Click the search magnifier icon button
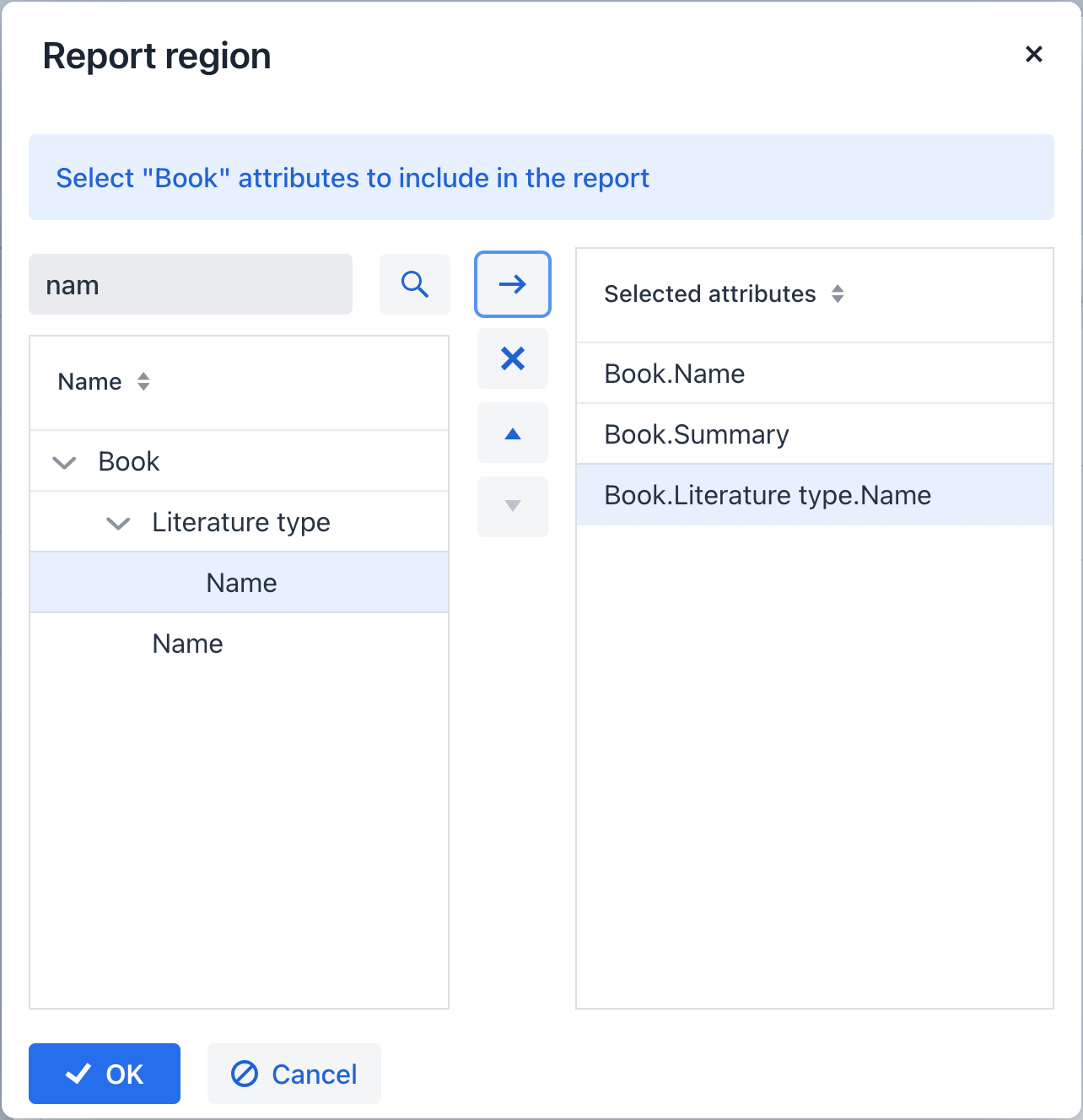Viewport: 1083px width, 1120px height. pyautogui.click(x=414, y=284)
